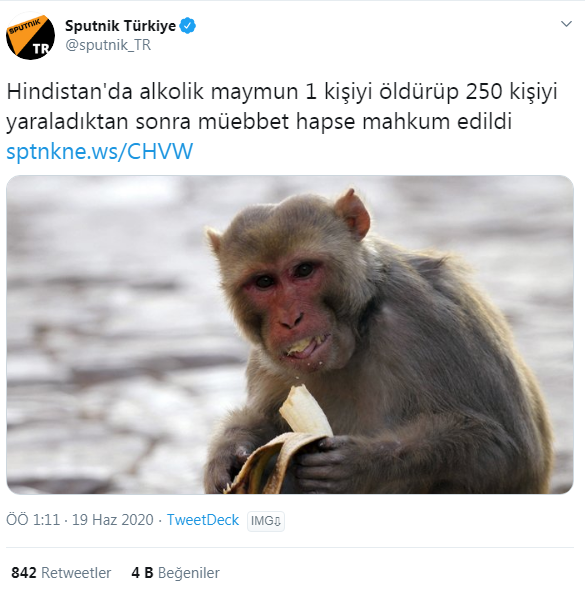Visit the @sputnik_TR handle link

(108, 45)
